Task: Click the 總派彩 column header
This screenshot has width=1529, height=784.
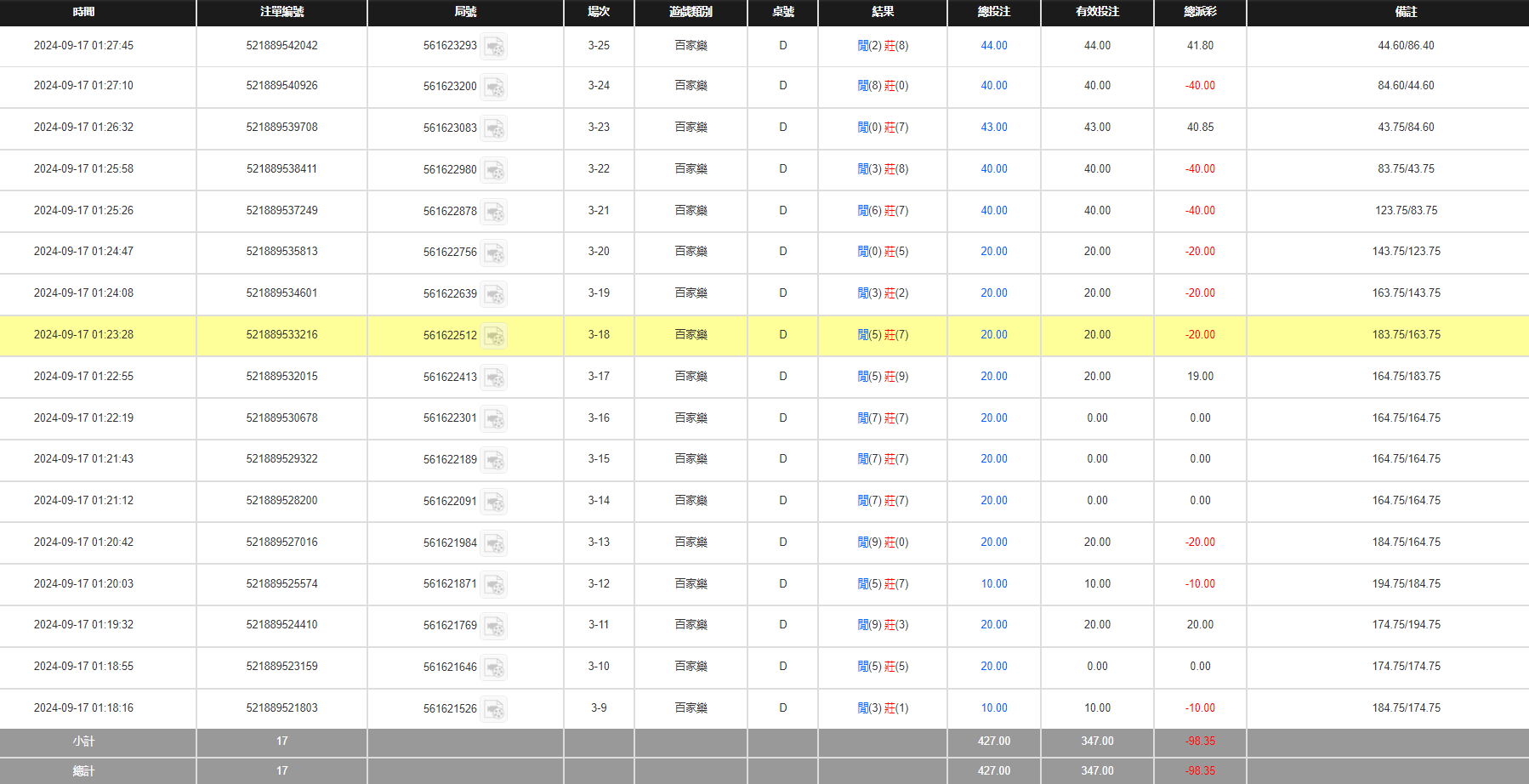Action: (1200, 13)
